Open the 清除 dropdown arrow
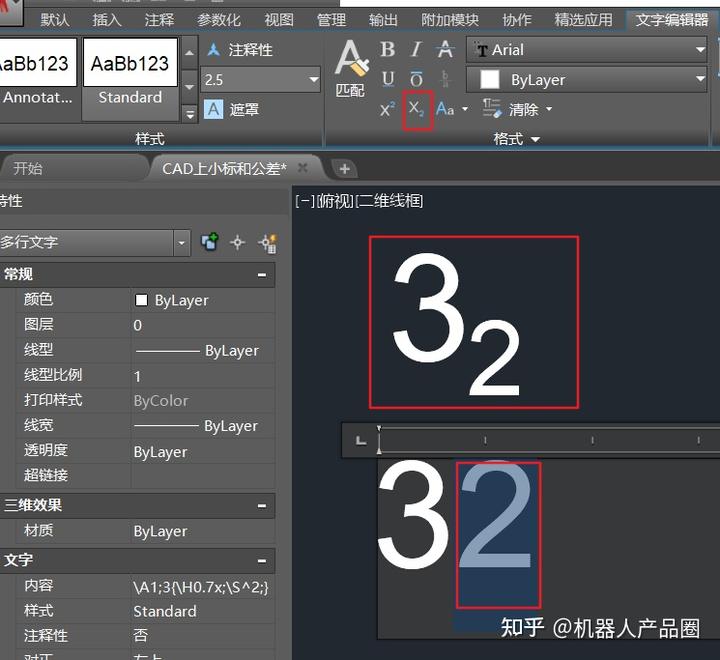 coord(549,109)
